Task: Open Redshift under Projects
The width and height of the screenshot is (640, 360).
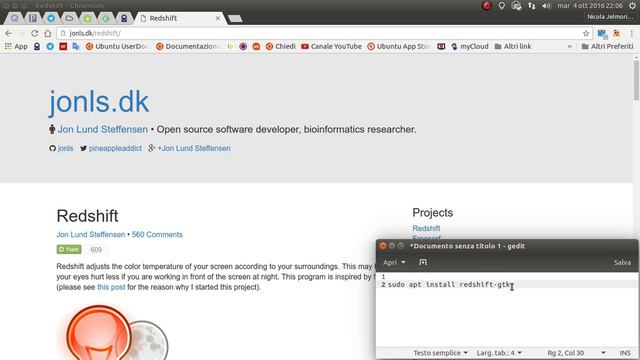Action: pyautogui.click(x=426, y=228)
